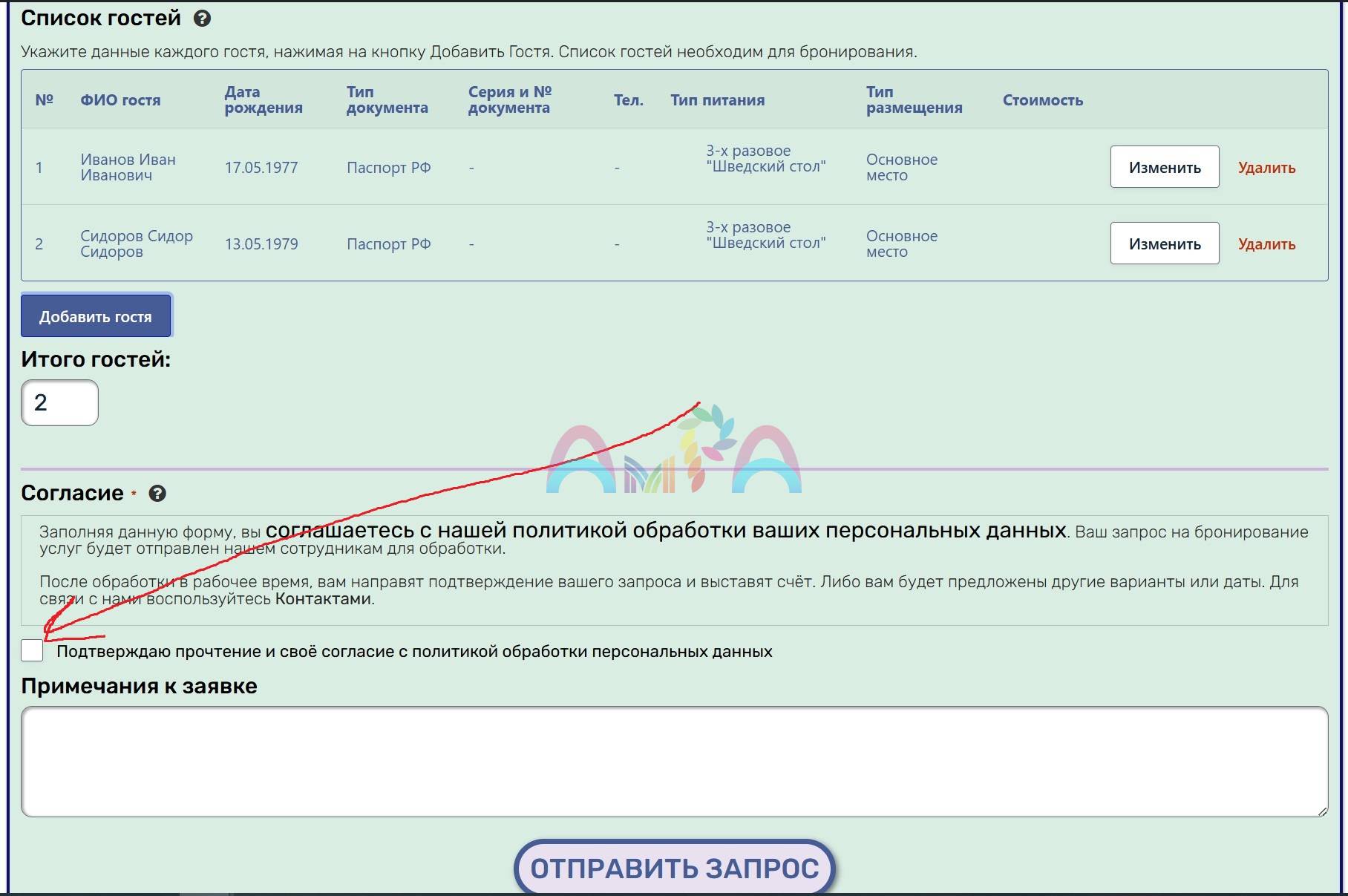This screenshot has width=1348, height=896.
Task: Open the Контактами link in the consent text
Action: [x=323, y=599]
